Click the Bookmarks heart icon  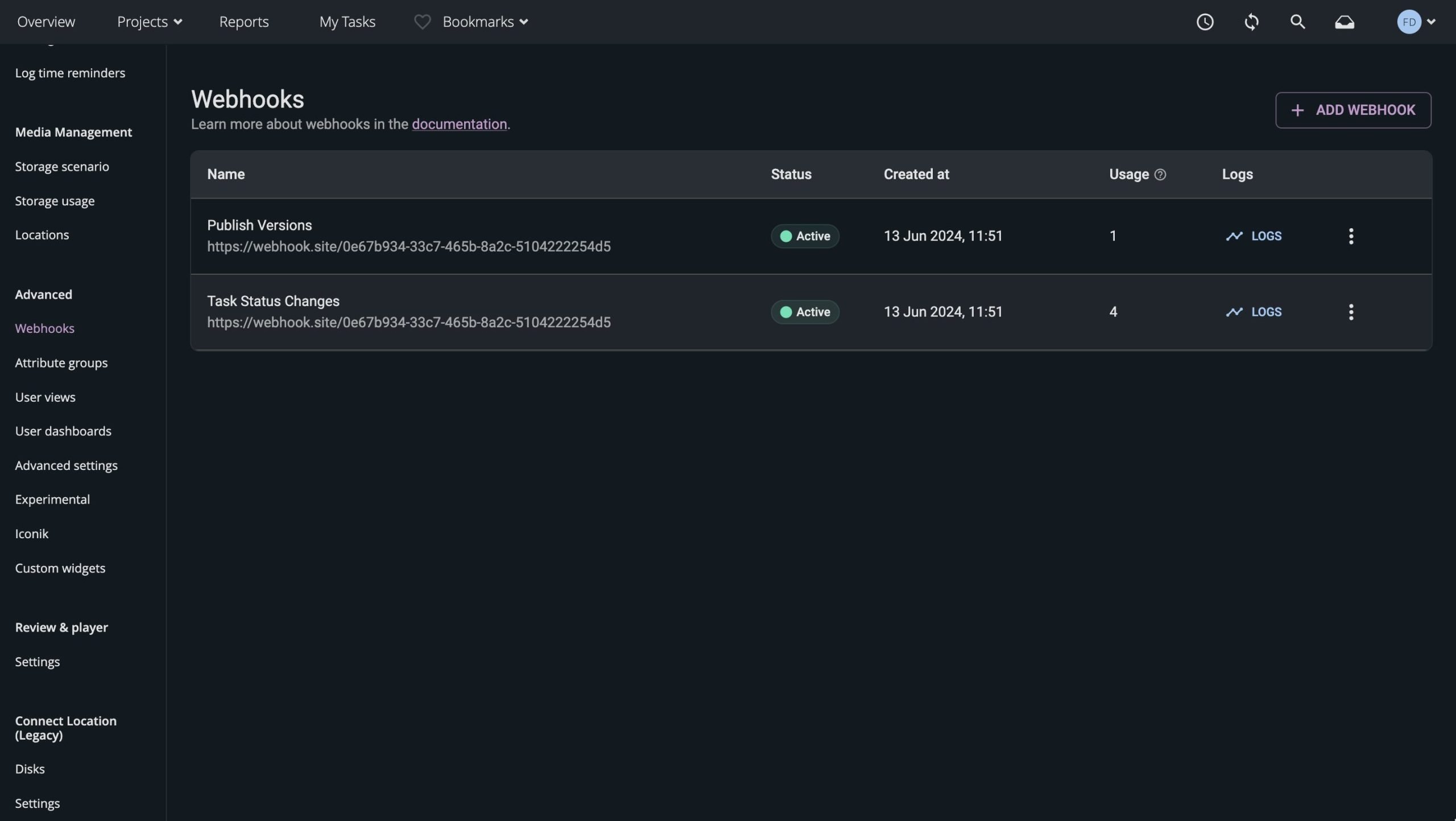[x=422, y=22]
